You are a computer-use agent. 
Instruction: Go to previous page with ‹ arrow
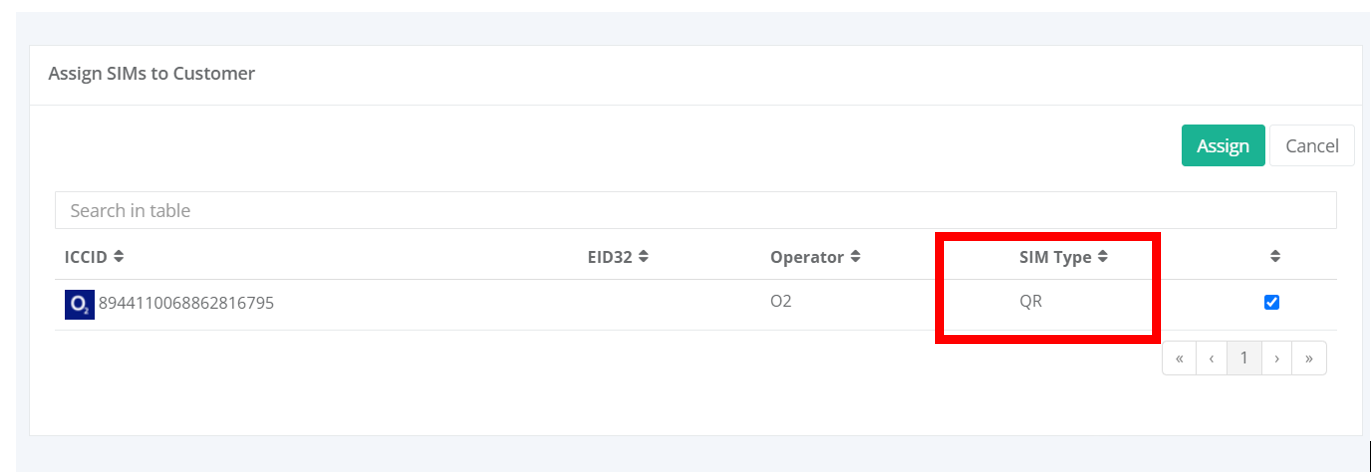click(x=1211, y=358)
